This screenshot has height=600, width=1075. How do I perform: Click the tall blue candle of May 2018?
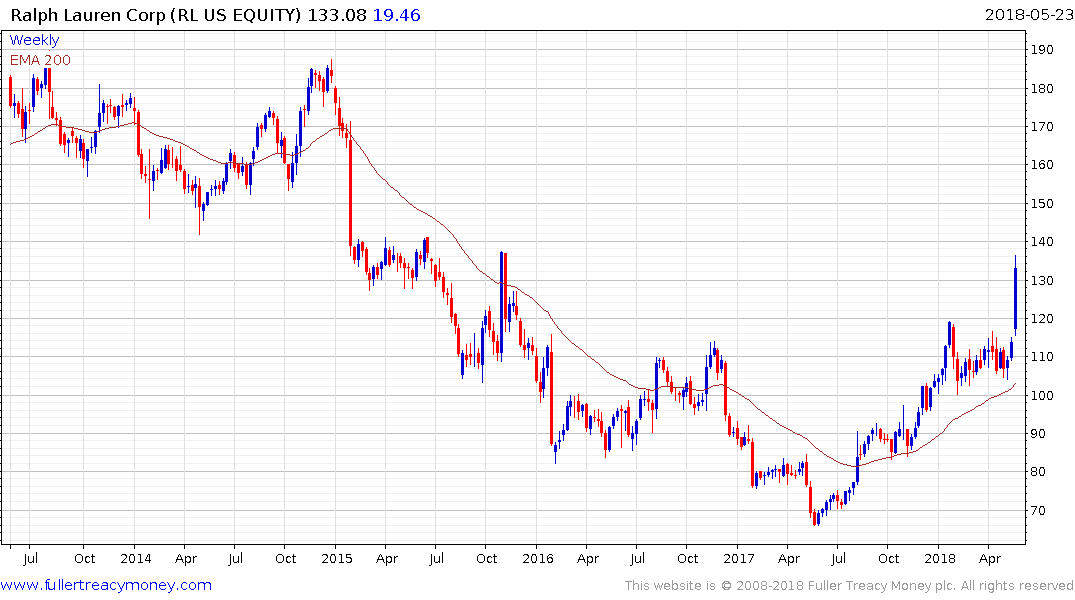pyautogui.click(x=1015, y=296)
